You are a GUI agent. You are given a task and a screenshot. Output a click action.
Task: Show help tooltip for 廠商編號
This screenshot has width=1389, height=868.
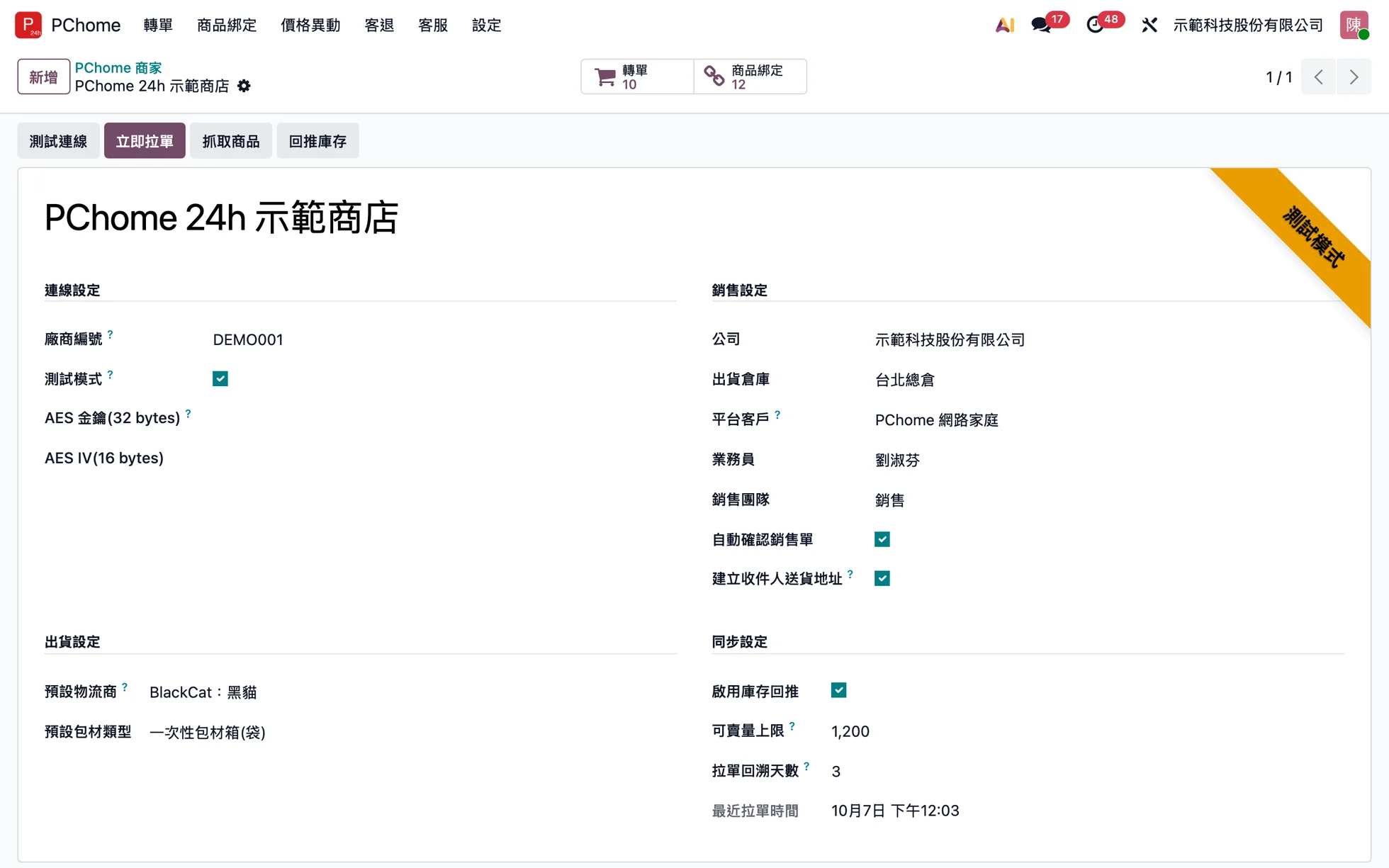111,334
